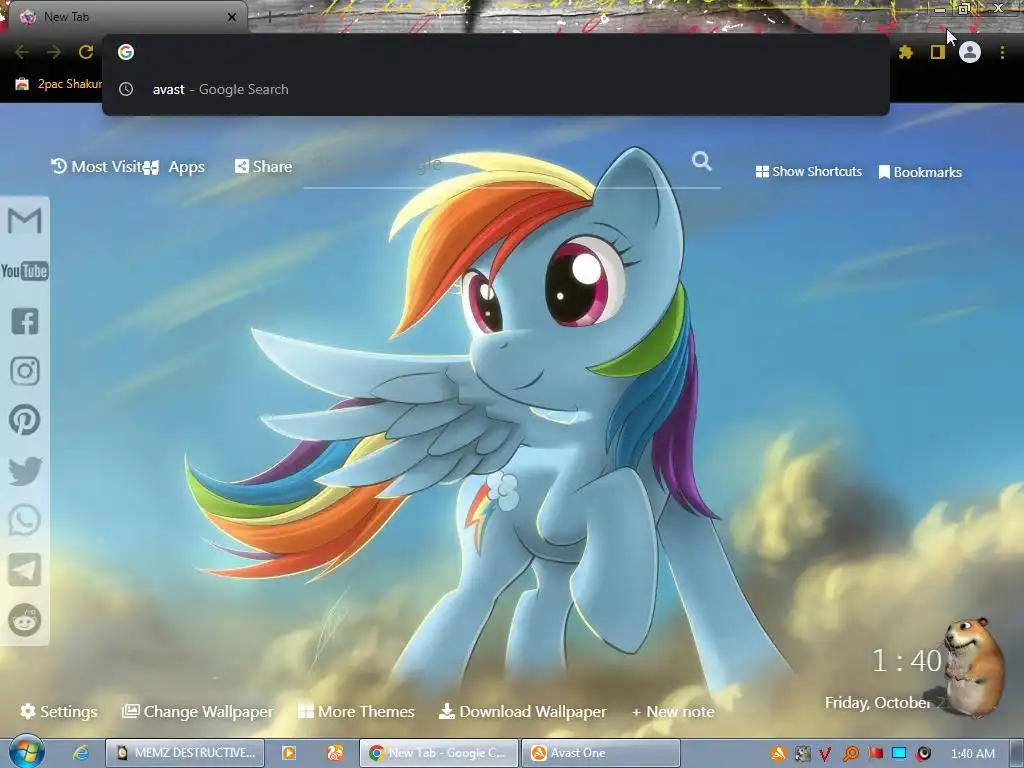Switch to MEMZ DESTRUCTIVE taskbar window
Image resolution: width=1024 pixels, height=768 pixels.
(185, 753)
